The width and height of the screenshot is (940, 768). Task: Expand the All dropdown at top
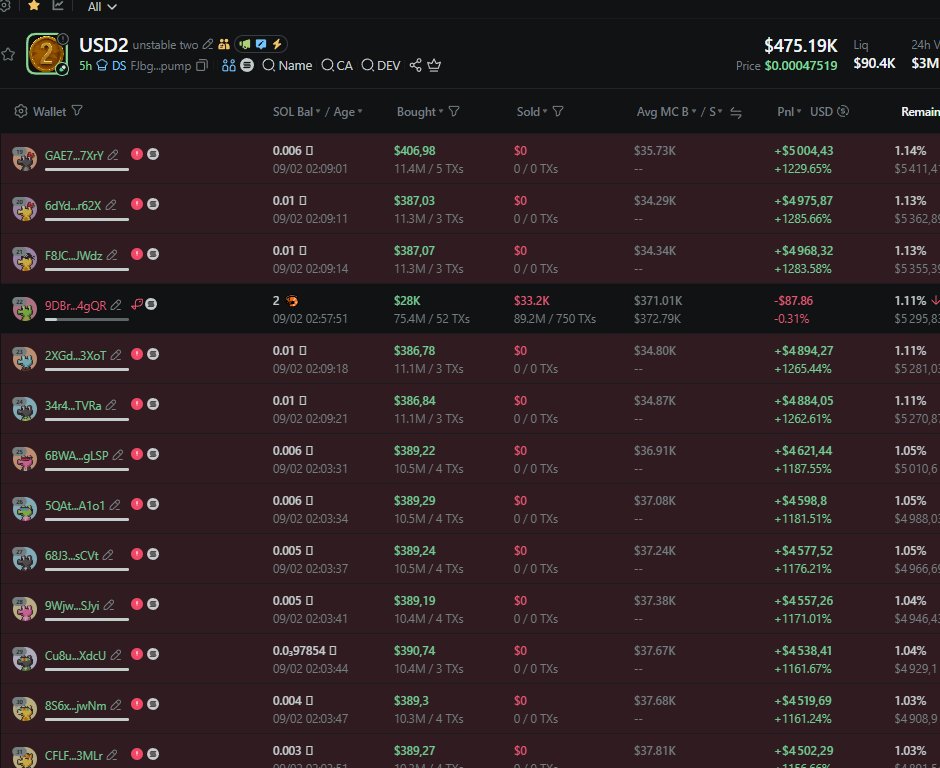(x=102, y=7)
